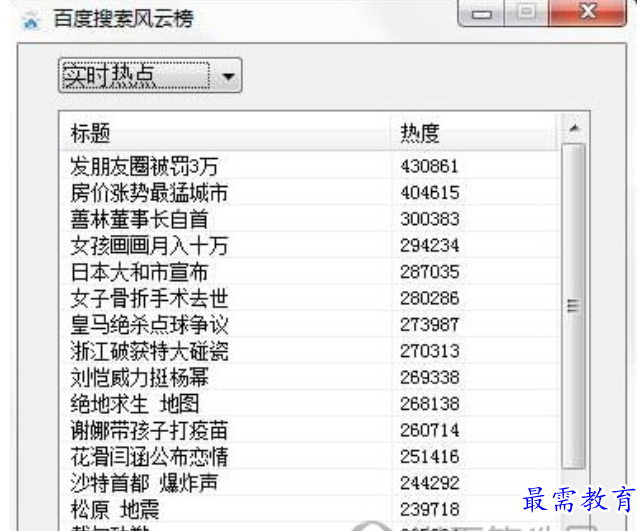This screenshot has height=531, width=644.
Task: Click the Baidu app icon in title bar
Action: coord(31,19)
